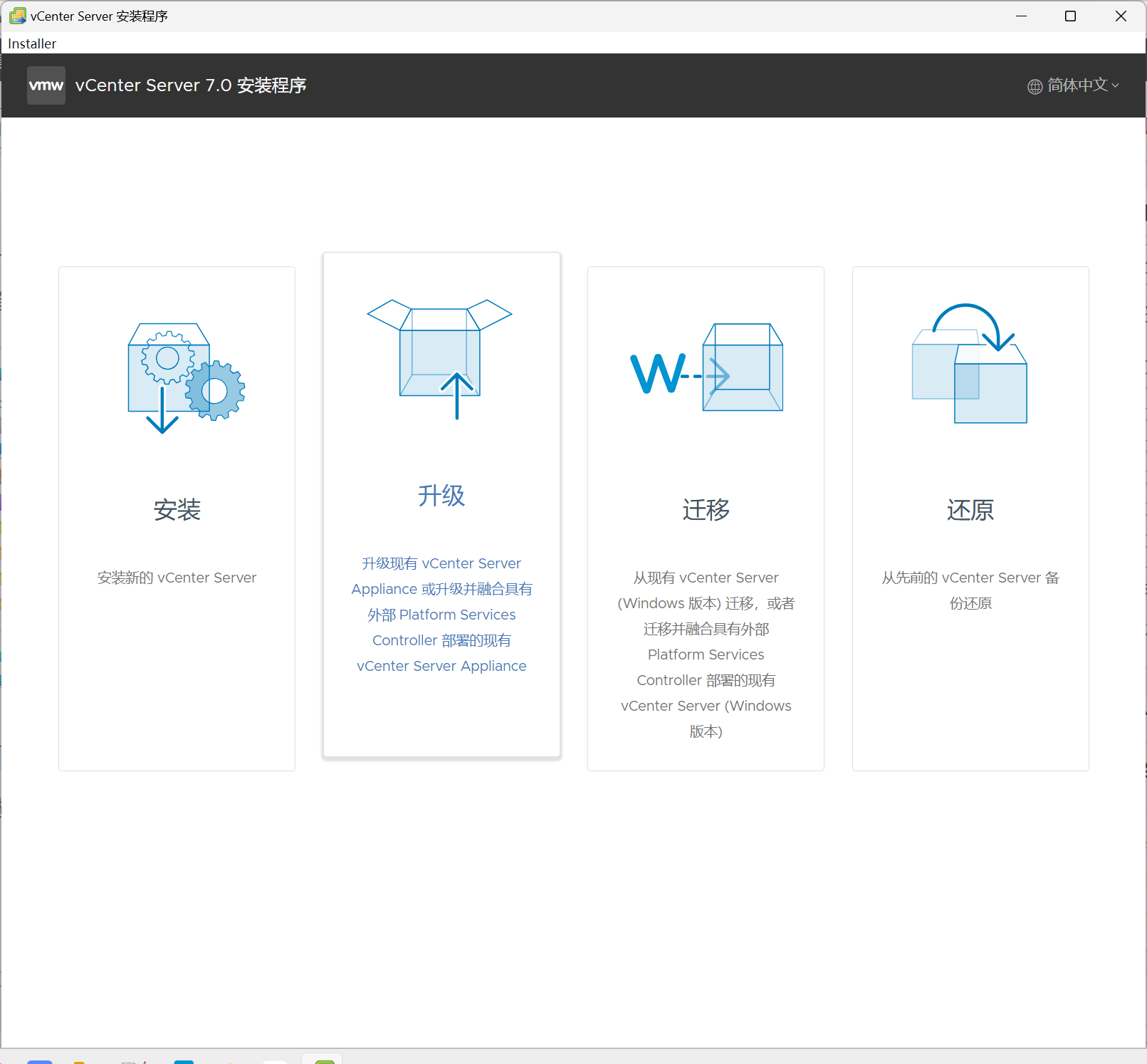This screenshot has height=1064, width=1147.
Task: Select the 安装 card title
Action: [x=177, y=510]
